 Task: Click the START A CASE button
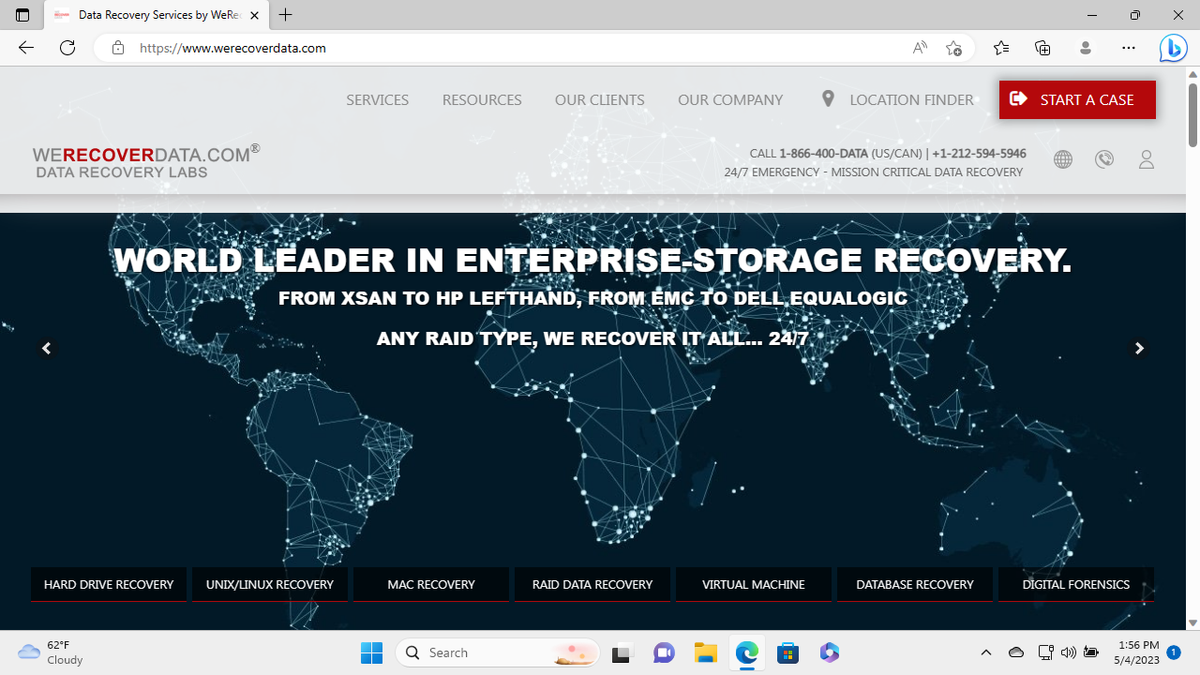coord(1077,99)
